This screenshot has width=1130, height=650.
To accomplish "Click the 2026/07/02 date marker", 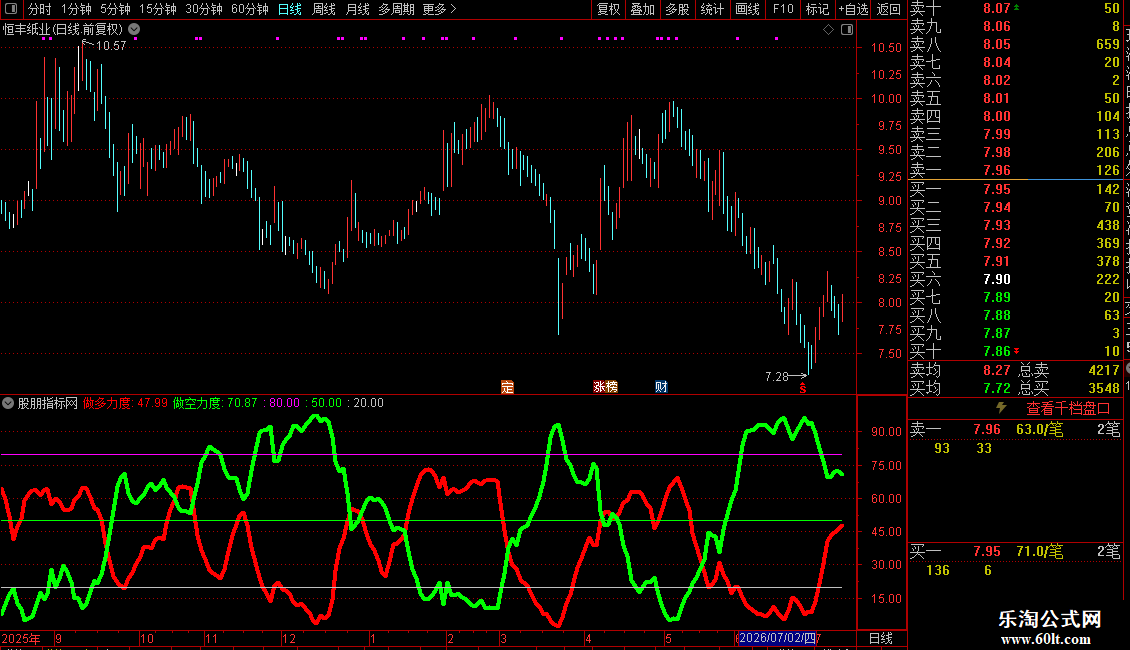I will (778, 638).
